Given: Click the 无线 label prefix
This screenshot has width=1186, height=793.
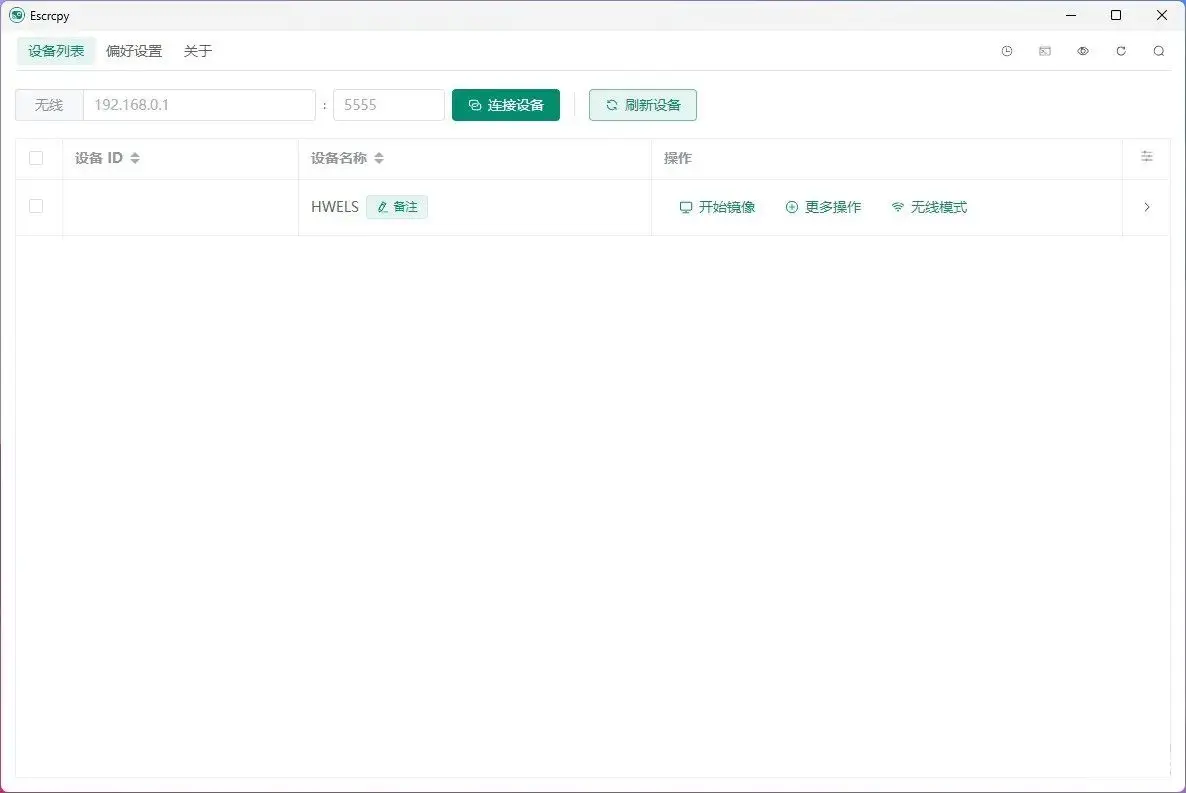Looking at the screenshot, I should pos(49,105).
